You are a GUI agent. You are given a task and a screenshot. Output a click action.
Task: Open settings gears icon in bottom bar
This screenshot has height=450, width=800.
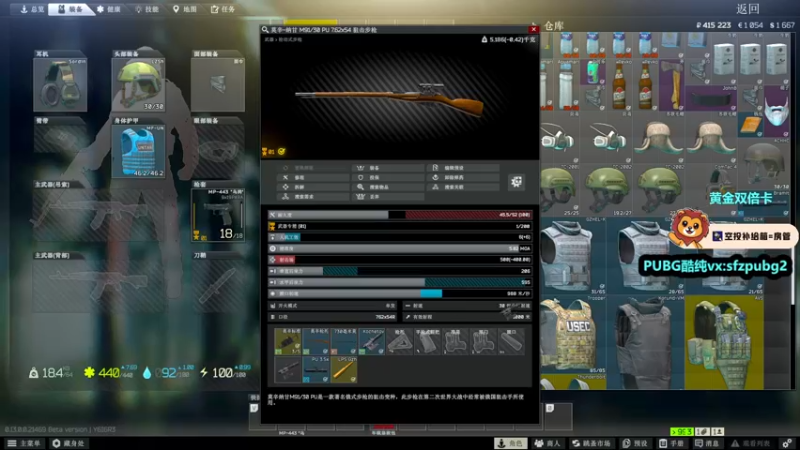(x=787, y=443)
